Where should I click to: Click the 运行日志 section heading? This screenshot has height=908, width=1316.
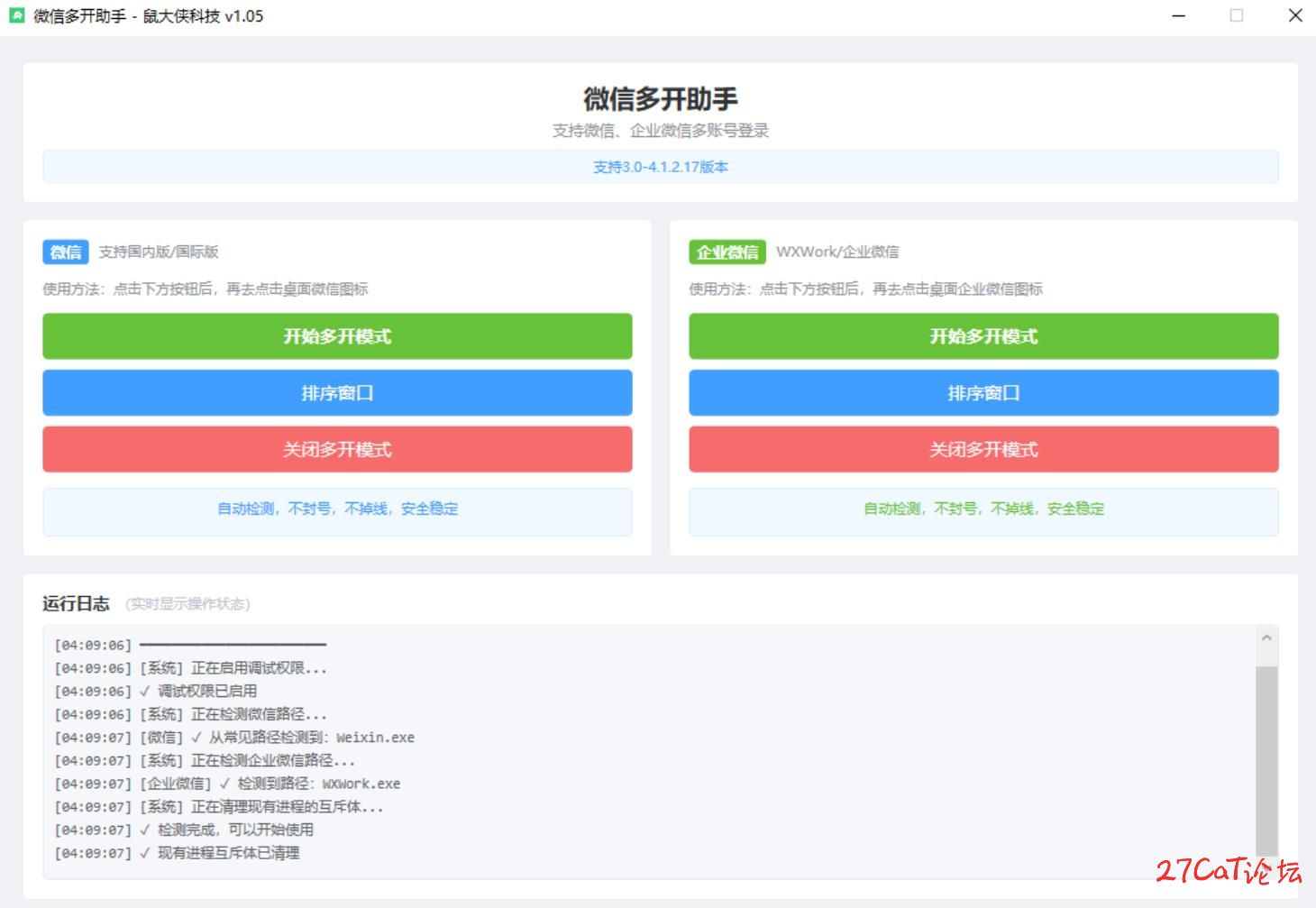click(x=76, y=603)
